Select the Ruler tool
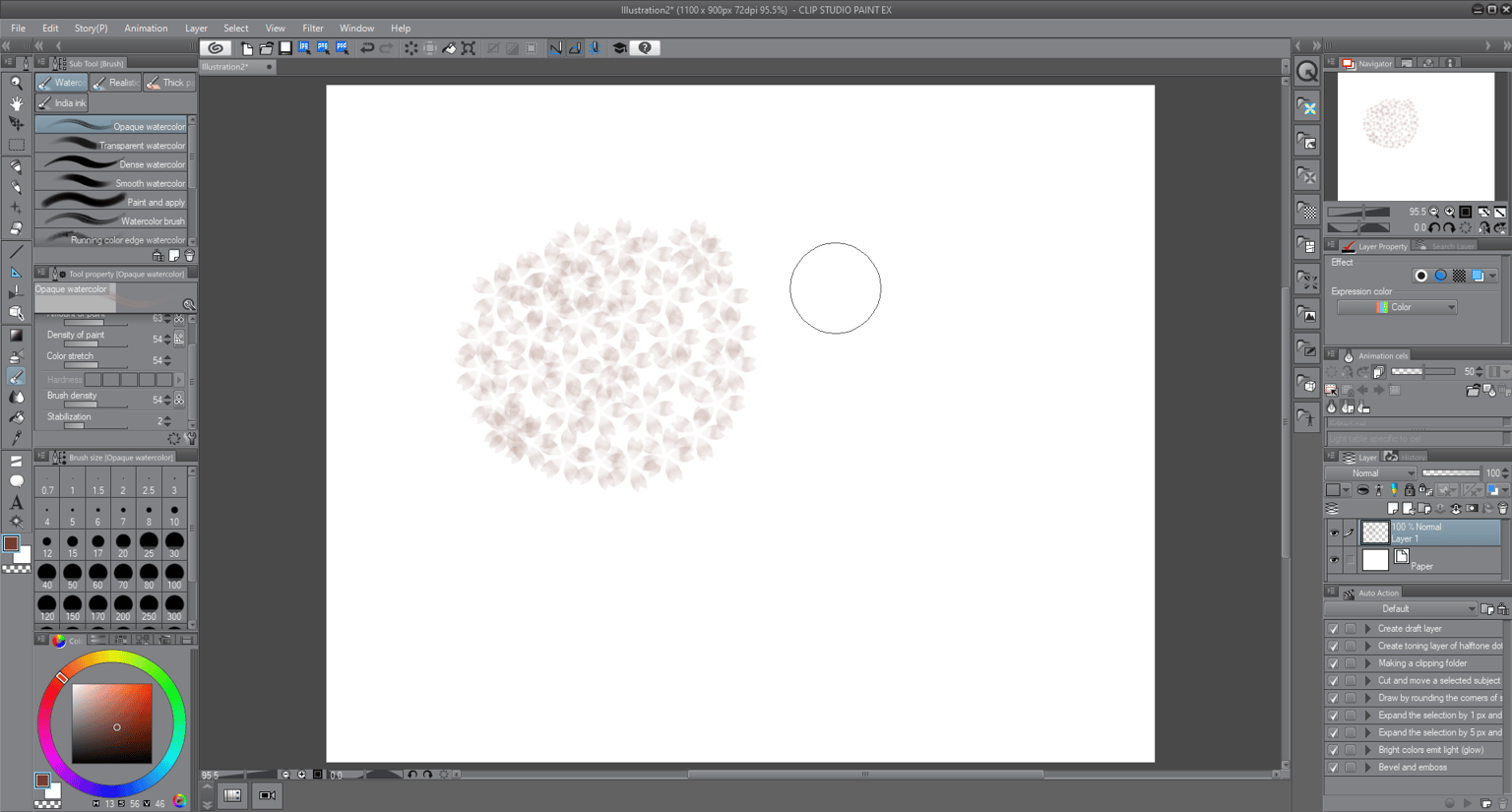The image size is (1512, 812). pyautogui.click(x=16, y=273)
